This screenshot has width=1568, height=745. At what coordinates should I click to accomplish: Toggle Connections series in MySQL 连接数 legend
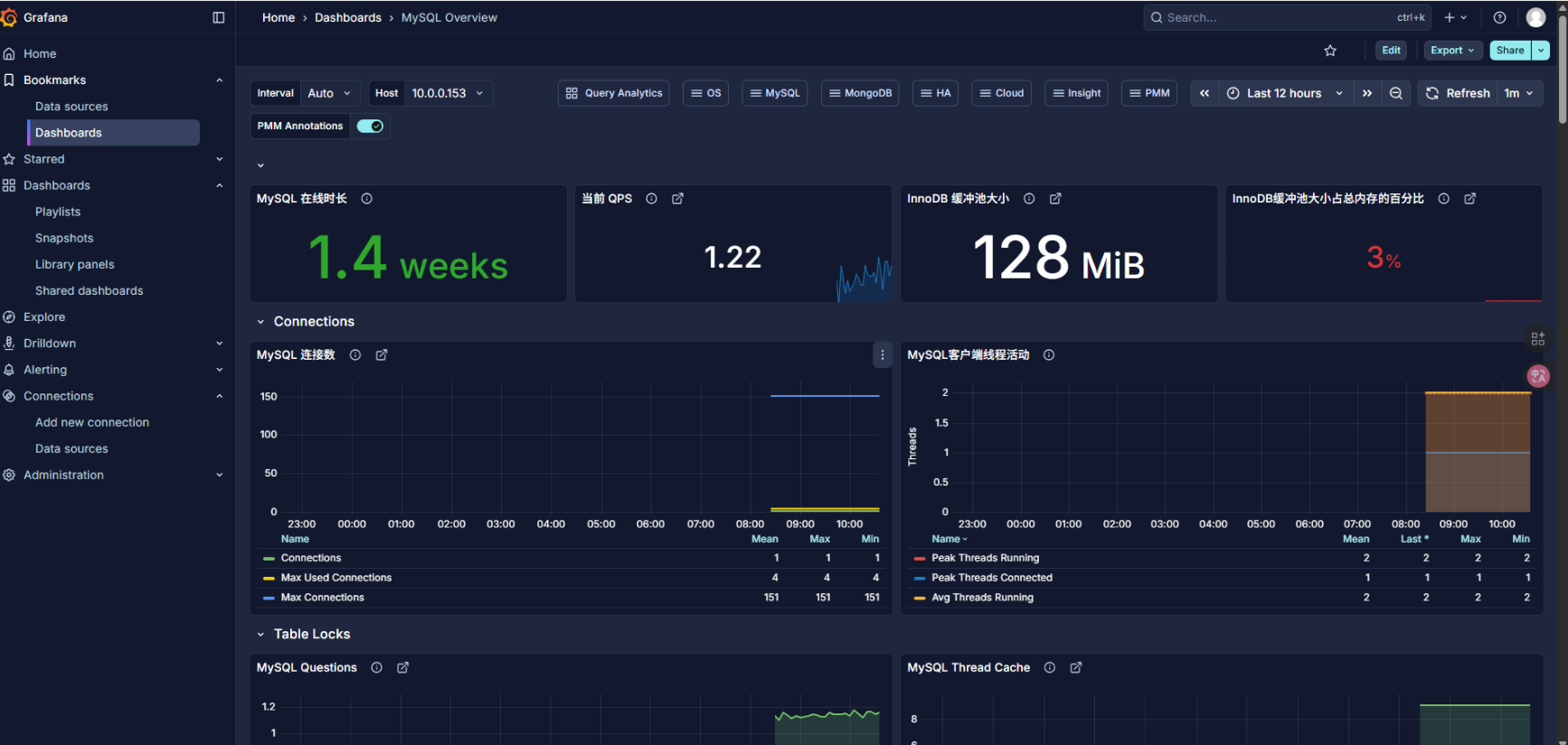pos(311,559)
